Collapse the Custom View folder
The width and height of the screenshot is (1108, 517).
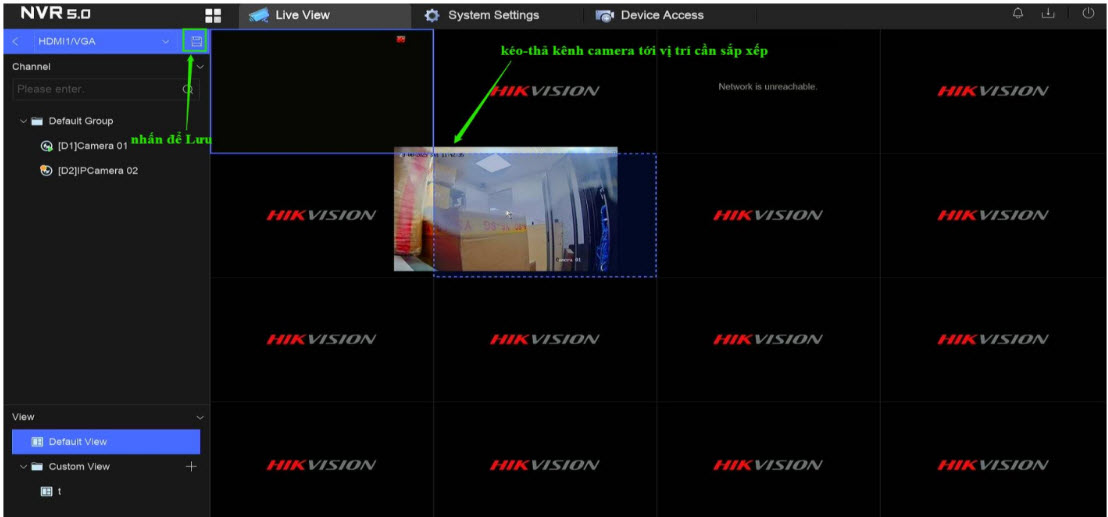click(x=23, y=467)
